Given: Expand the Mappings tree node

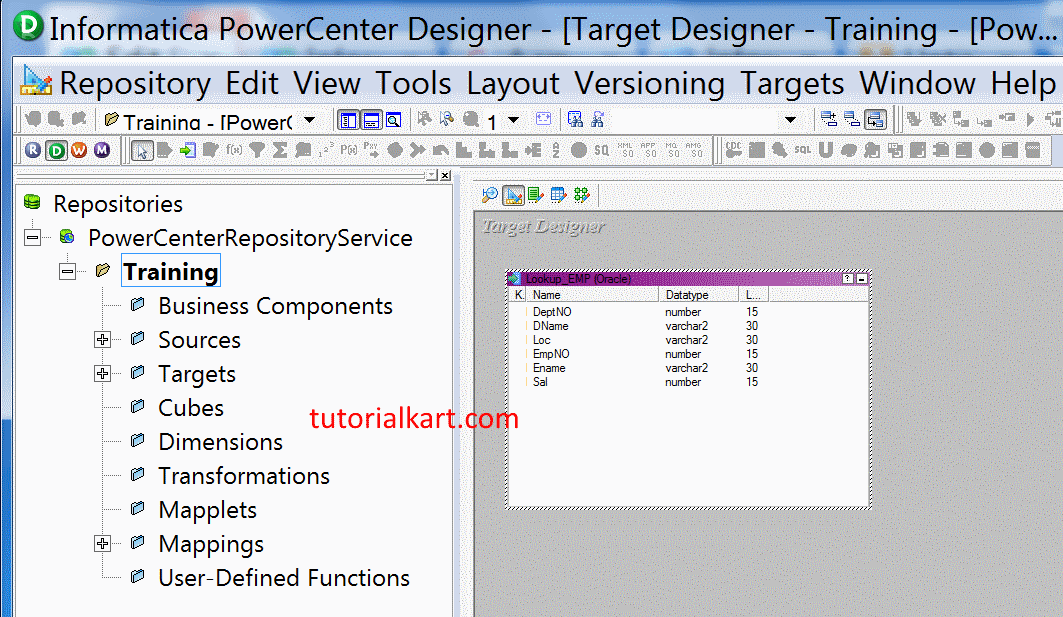Looking at the screenshot, I should coord(103,544).
